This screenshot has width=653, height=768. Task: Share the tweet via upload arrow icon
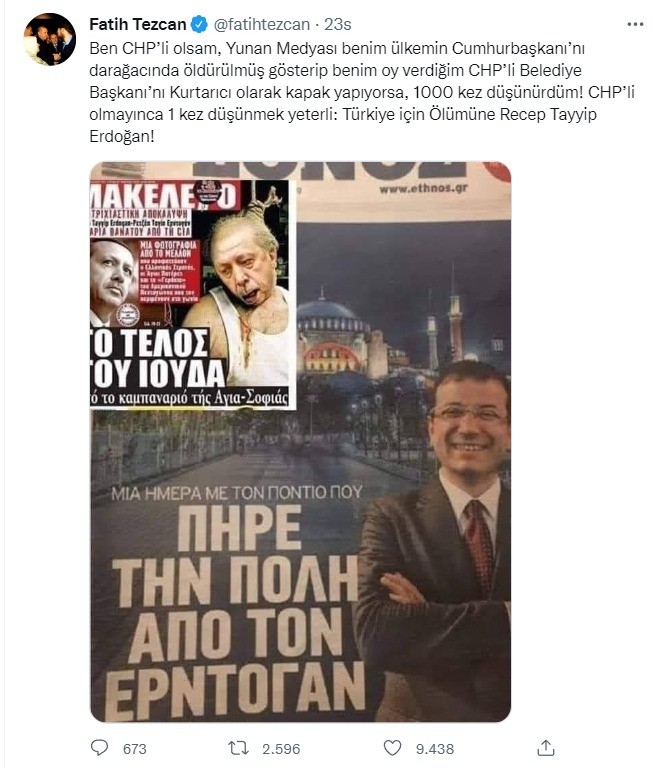click(546, 747)
